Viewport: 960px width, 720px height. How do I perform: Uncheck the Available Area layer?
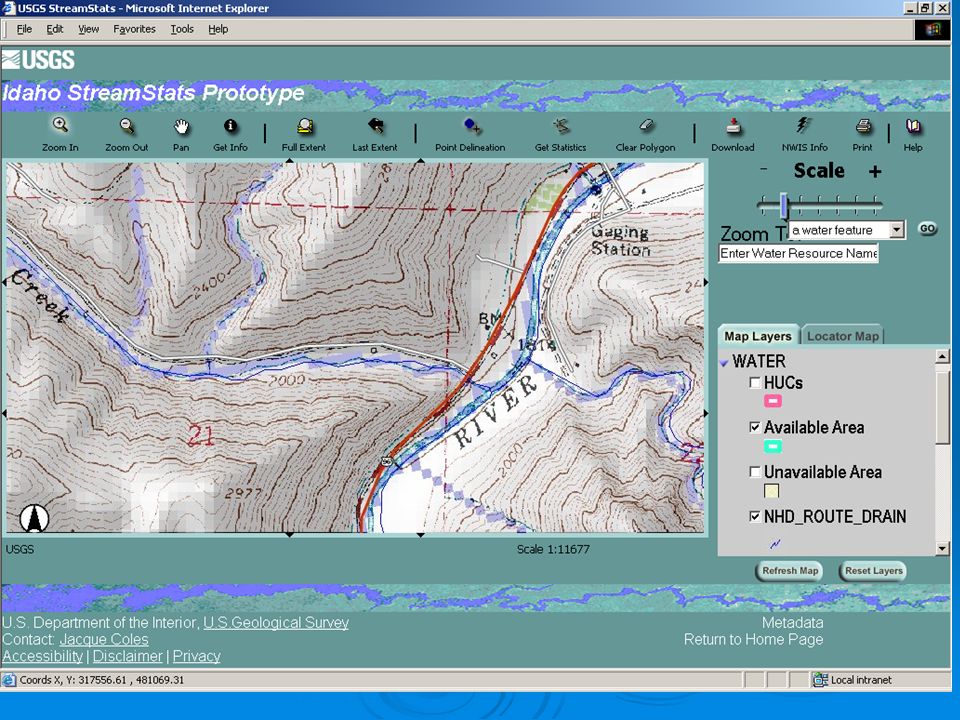(755, 427)
